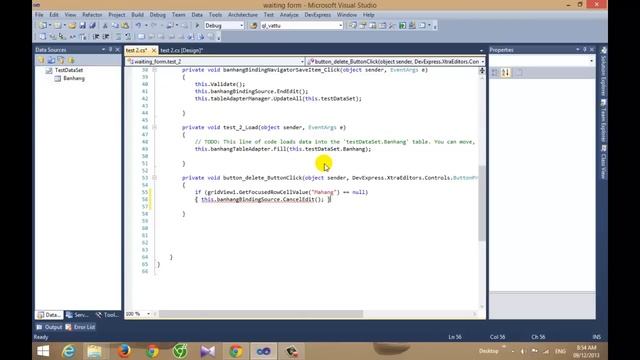The image size is (640, 360).
Task: Open the ql_vattu find combo box
Action: (x=340, y=26)
